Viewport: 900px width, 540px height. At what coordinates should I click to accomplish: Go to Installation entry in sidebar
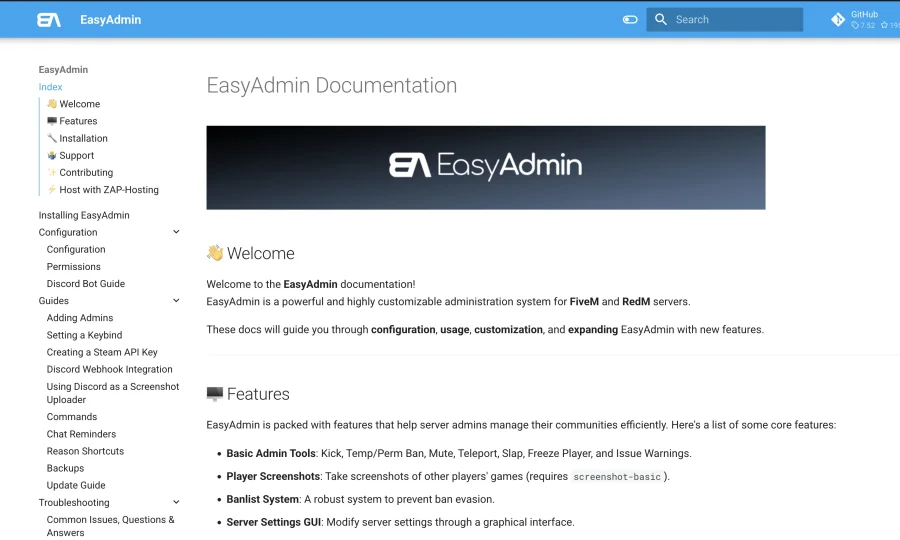pyautogui.click(x=77, y=138)
